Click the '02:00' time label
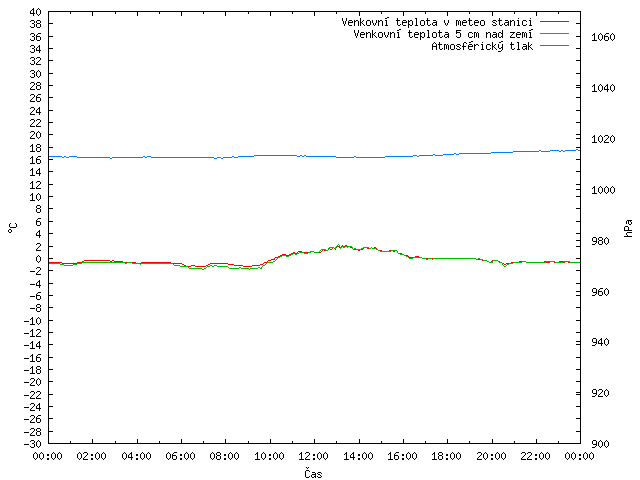Image resolution: width=640 pixels, height=480 pixels. [x=92, y=456]
